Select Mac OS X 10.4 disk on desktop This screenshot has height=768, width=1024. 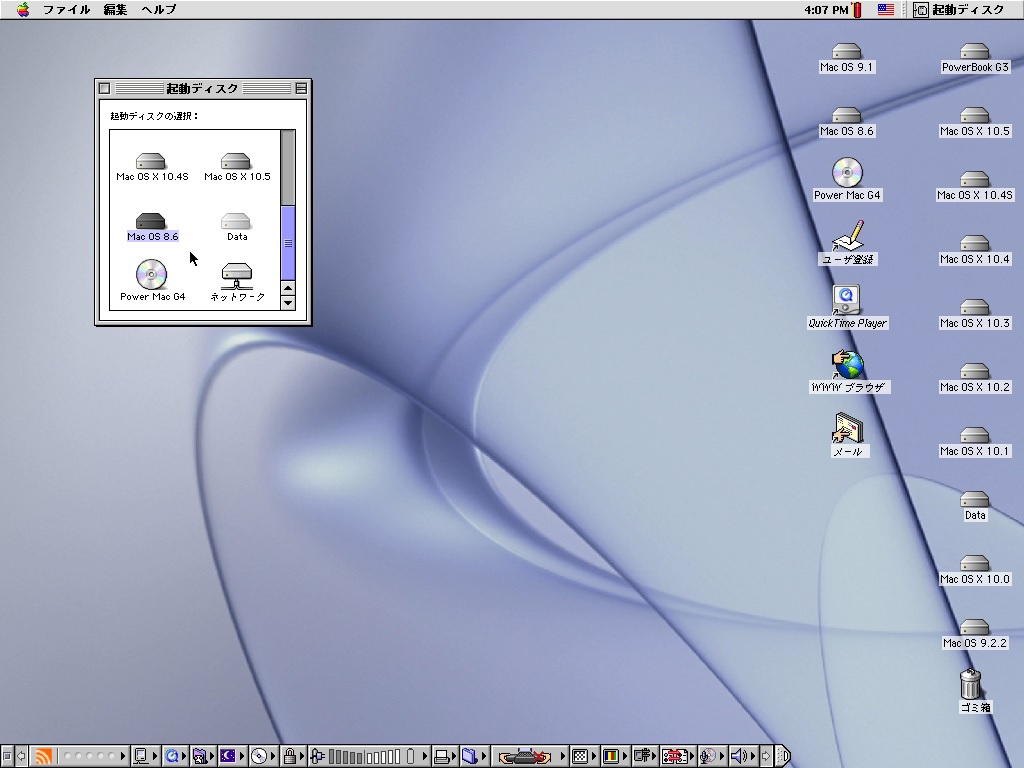click(x=974, y=249)
